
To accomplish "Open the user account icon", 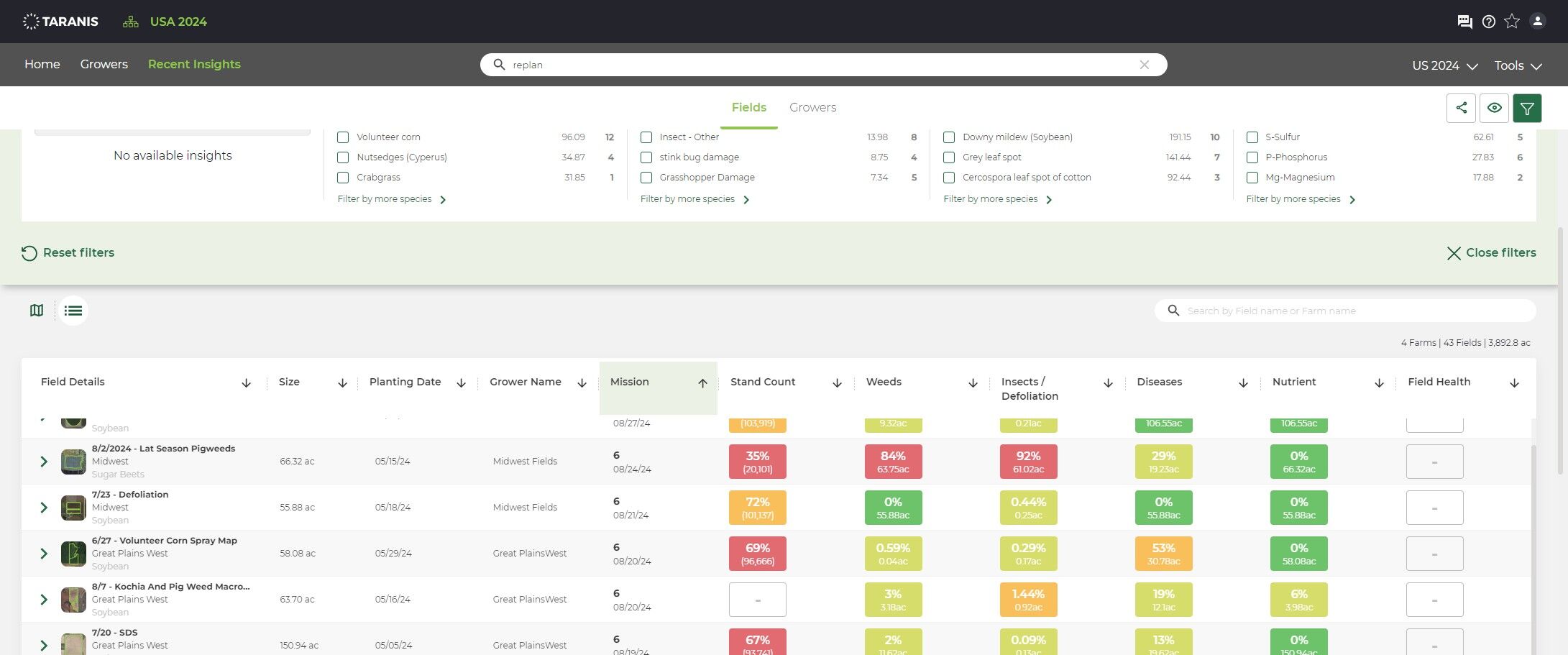I will (1537, 21).
